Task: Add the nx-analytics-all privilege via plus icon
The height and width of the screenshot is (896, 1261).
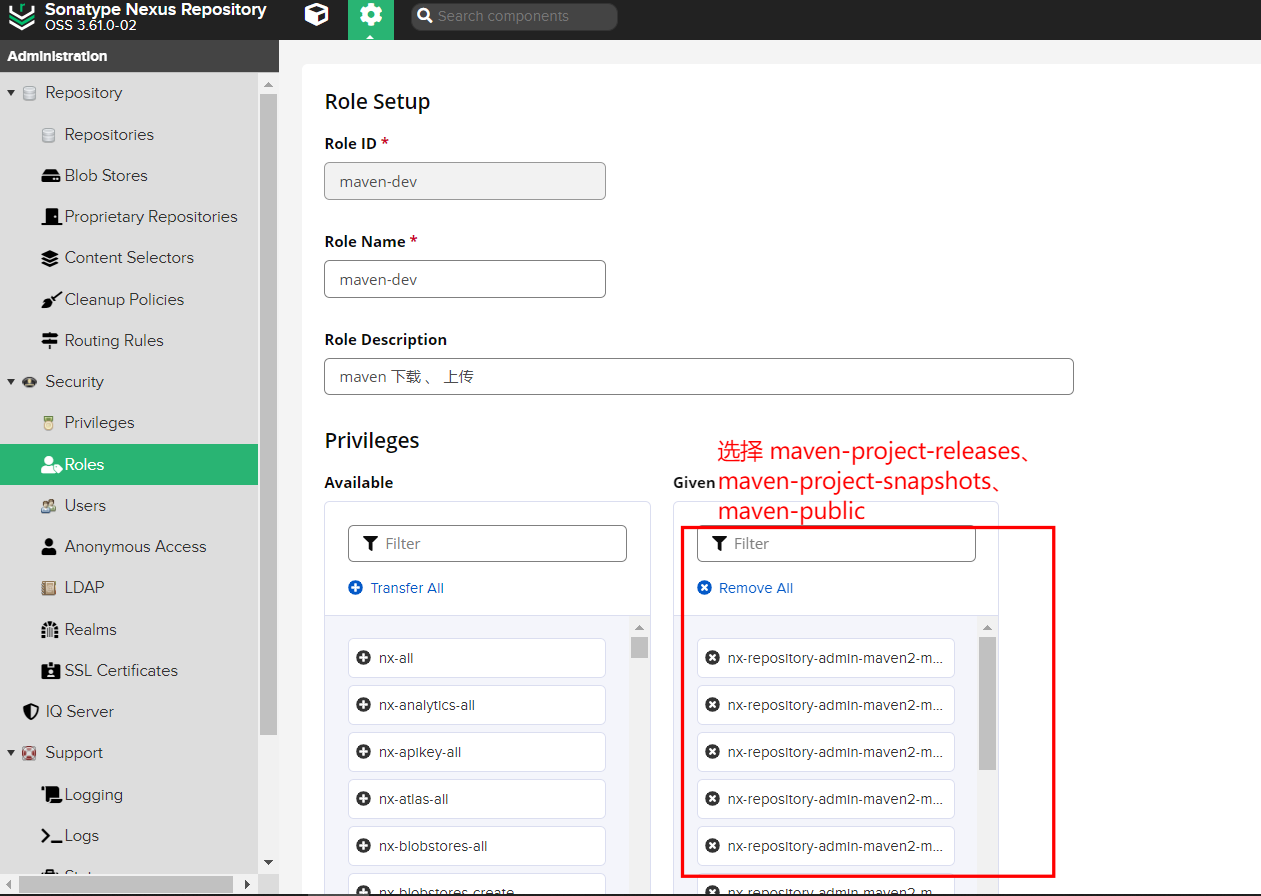Action: pyautogui.click(x=363, y=705)
